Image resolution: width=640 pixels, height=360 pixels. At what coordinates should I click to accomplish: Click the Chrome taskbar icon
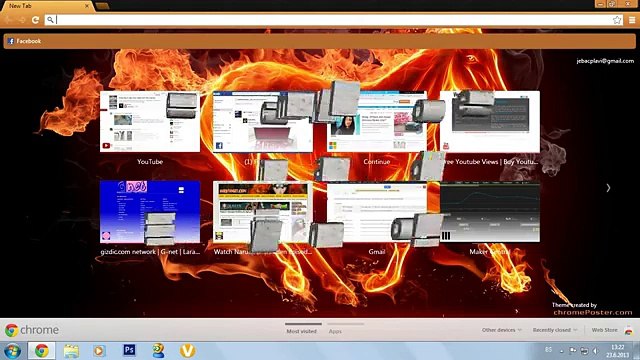[41, 351]
